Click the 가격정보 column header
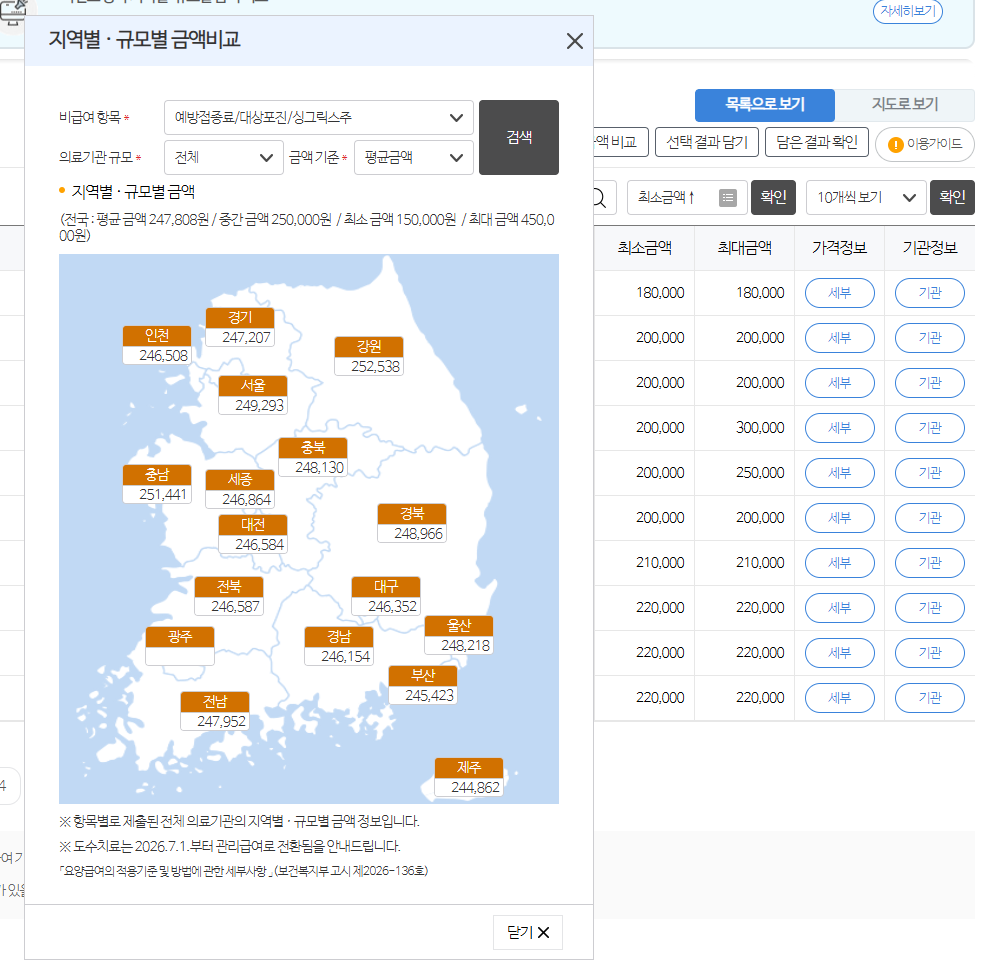Screen dimensions: 993x967 click(x=840, y=248)
